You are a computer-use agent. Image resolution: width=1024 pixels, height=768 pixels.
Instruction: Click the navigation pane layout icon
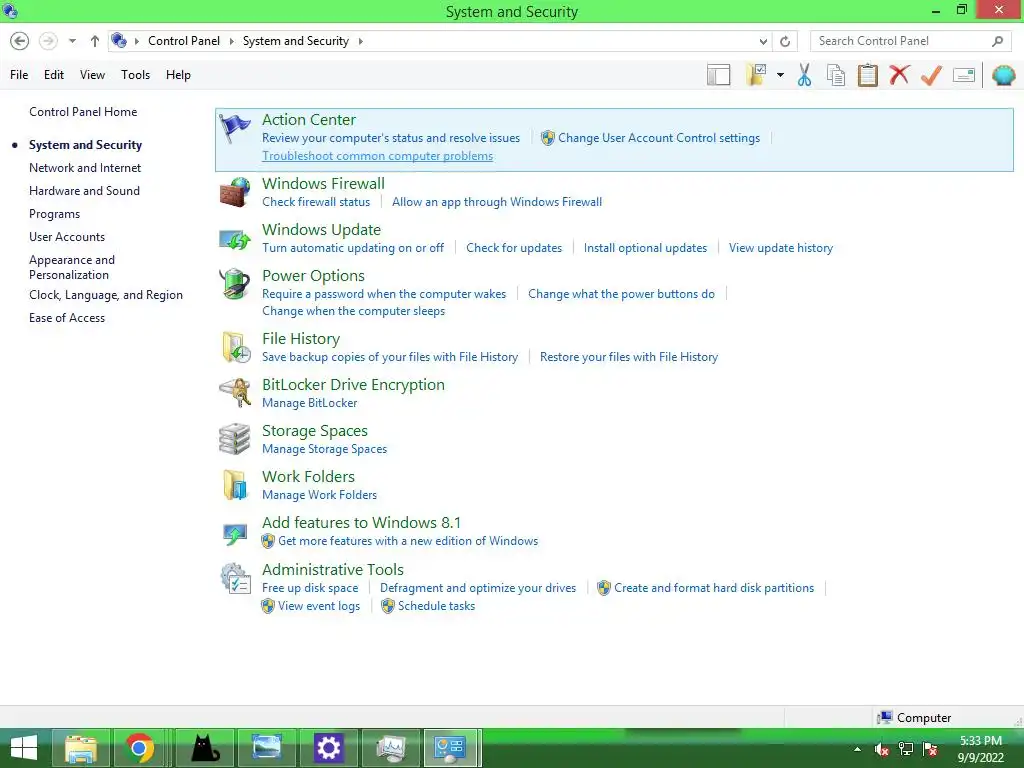[x=718, y=75]
